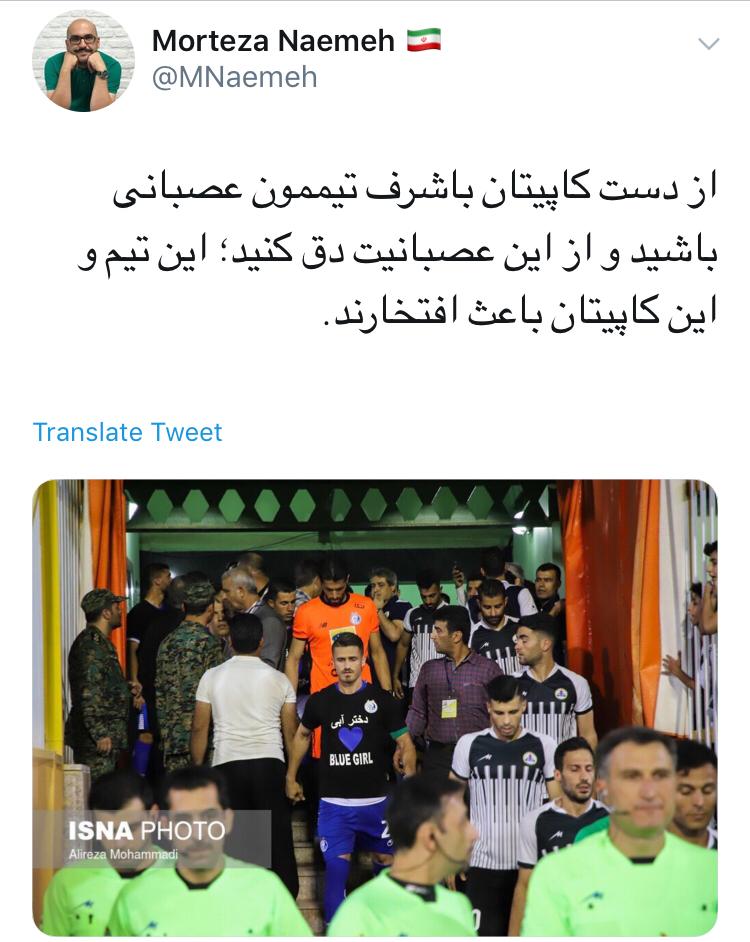Viewport: 750px width, 942px height.
Task: Click the BLUE GIRL text on black shirt
Action: tap(351, 759)
